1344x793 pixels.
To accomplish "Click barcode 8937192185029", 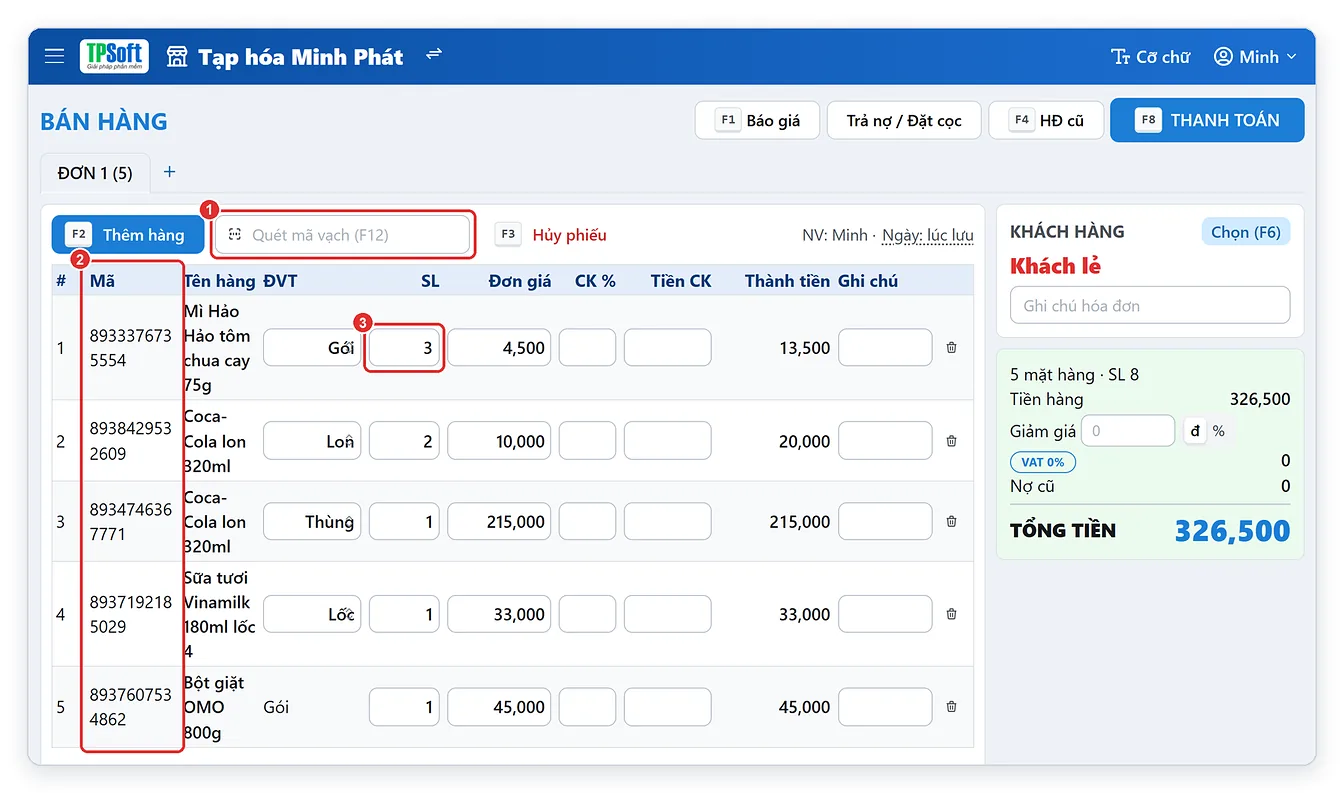I will pyautogui.click(x=130, y=614).
